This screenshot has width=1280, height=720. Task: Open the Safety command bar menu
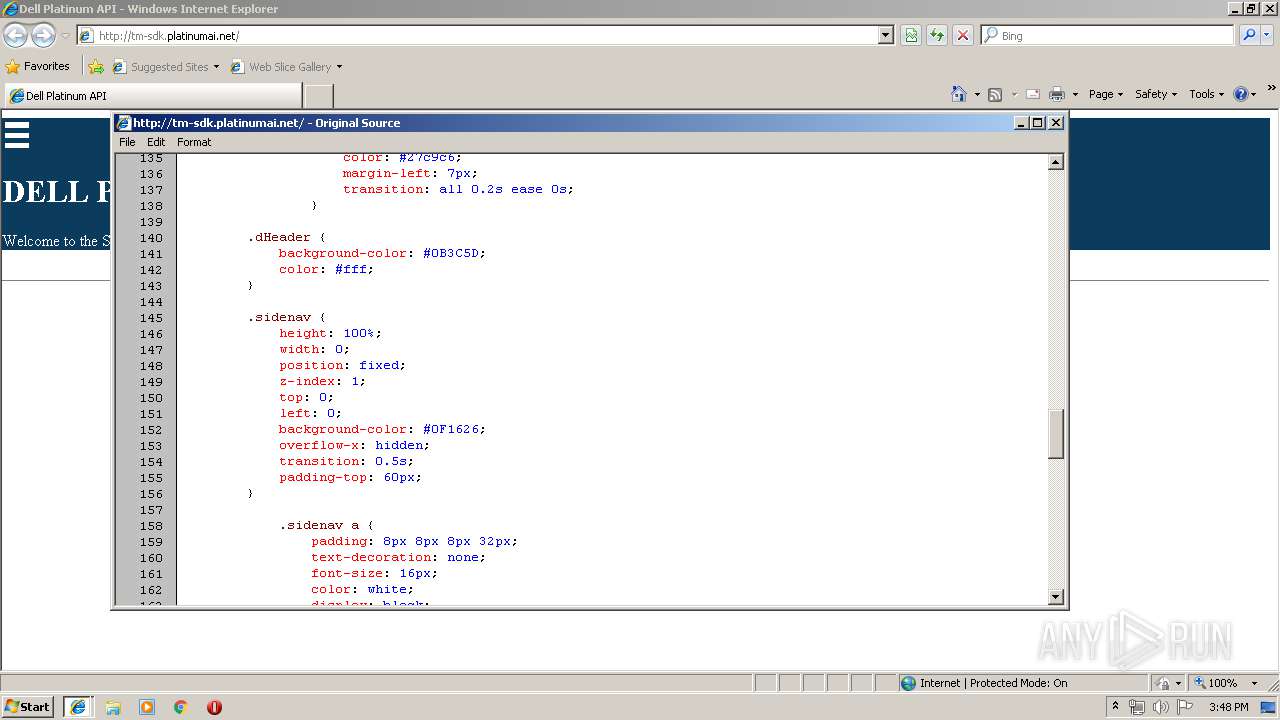(x=1156, y=94)
